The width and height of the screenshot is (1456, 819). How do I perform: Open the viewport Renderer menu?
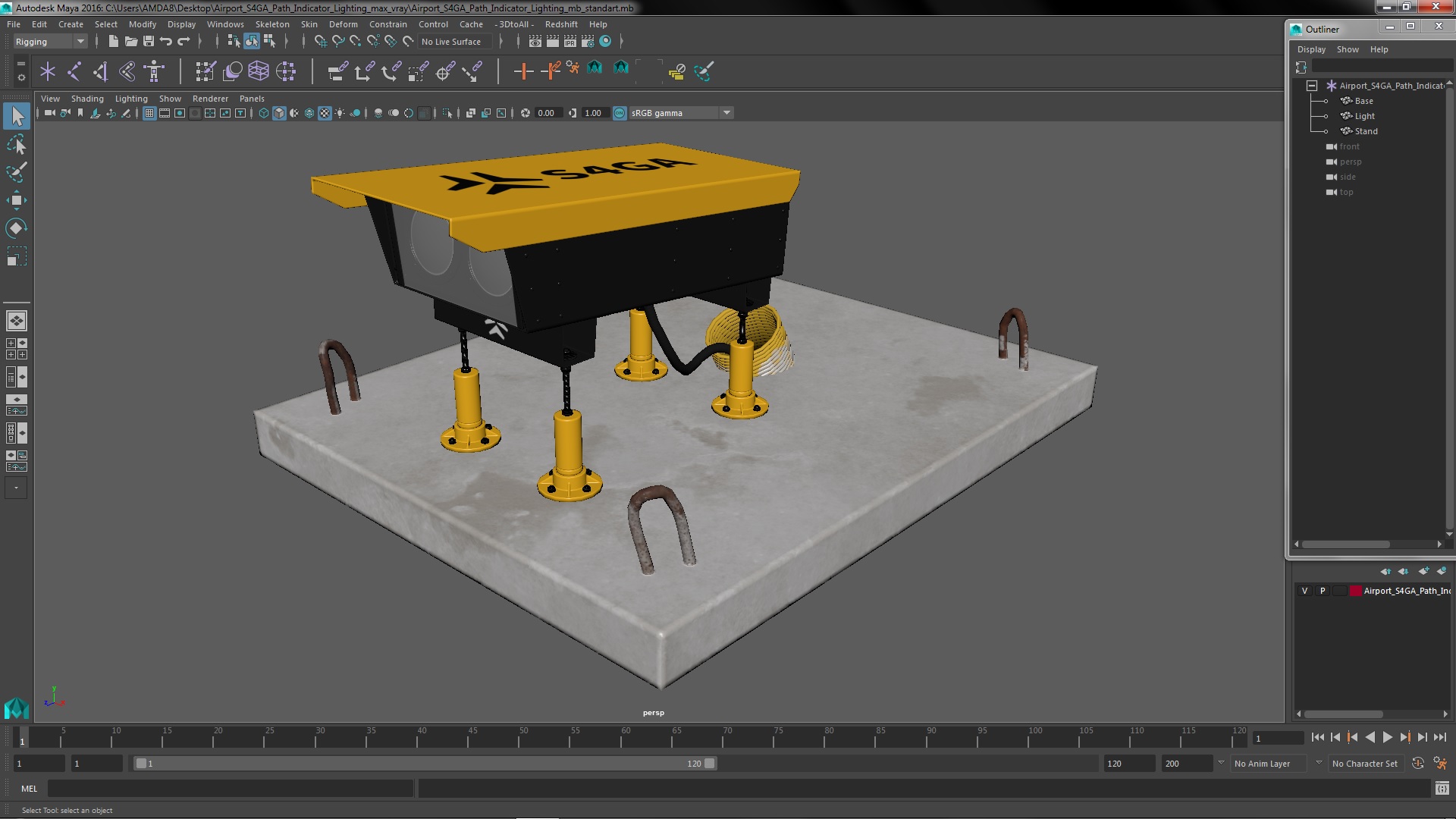(210, 99)
